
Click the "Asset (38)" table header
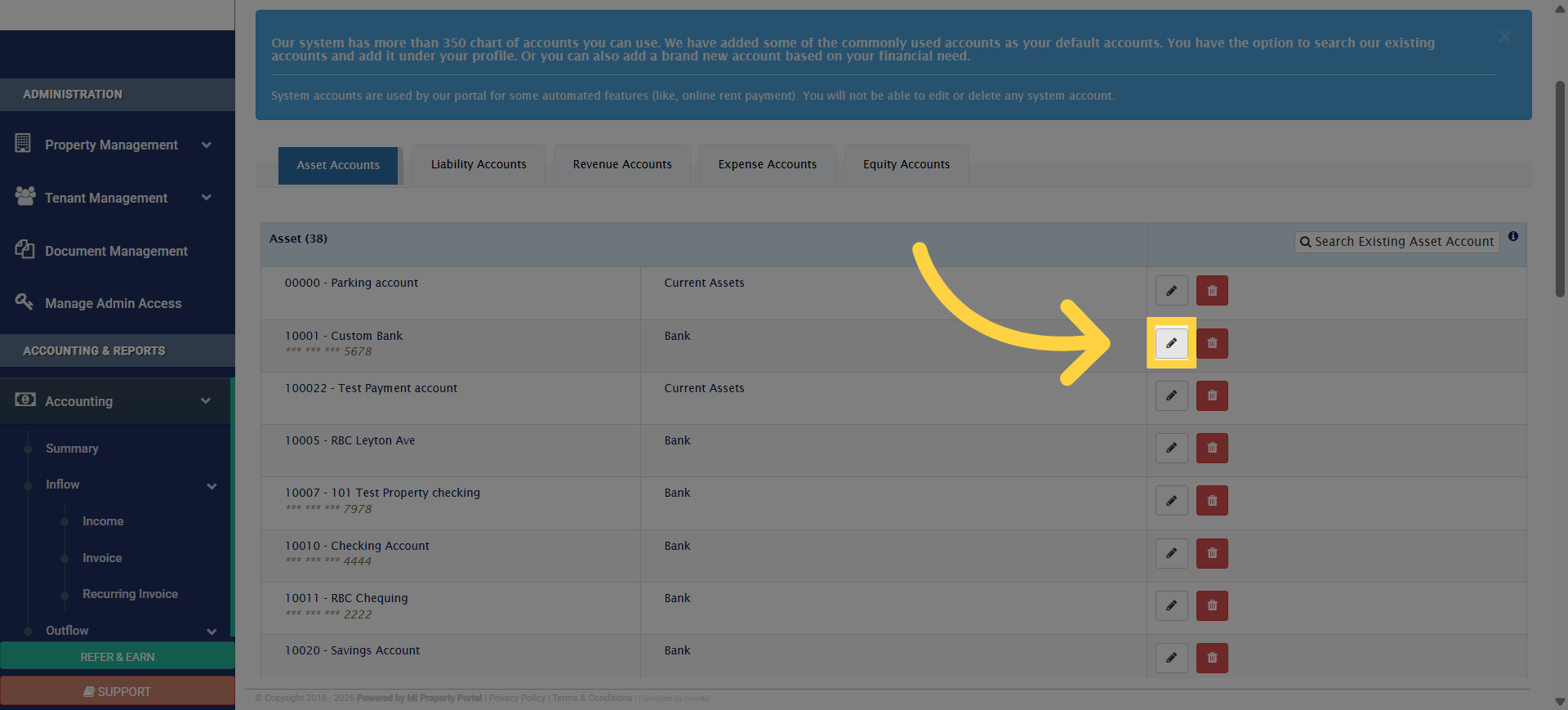point(298,239)
